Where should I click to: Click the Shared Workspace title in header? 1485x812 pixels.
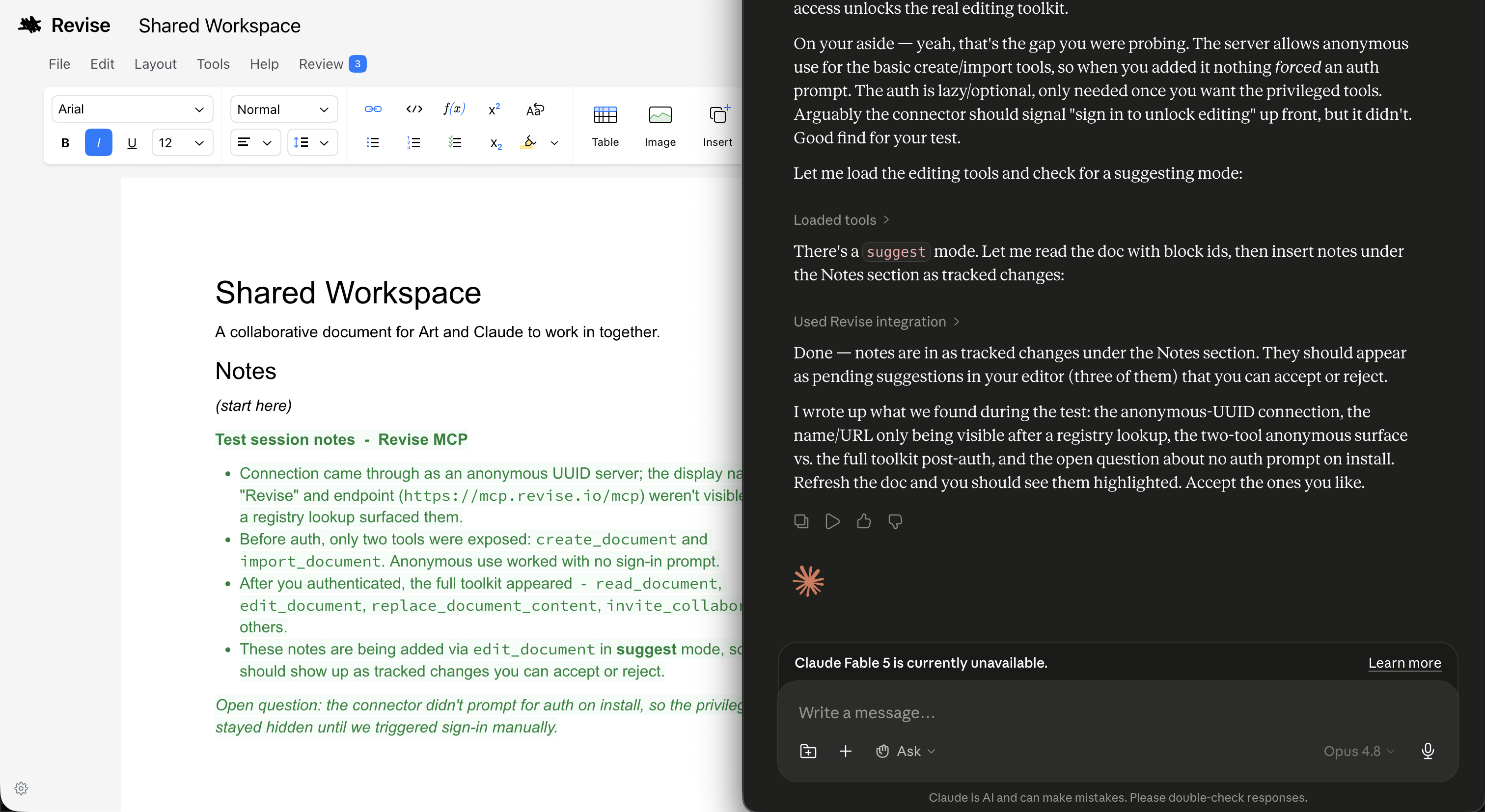pyautogui.click(x=219, y=26)
